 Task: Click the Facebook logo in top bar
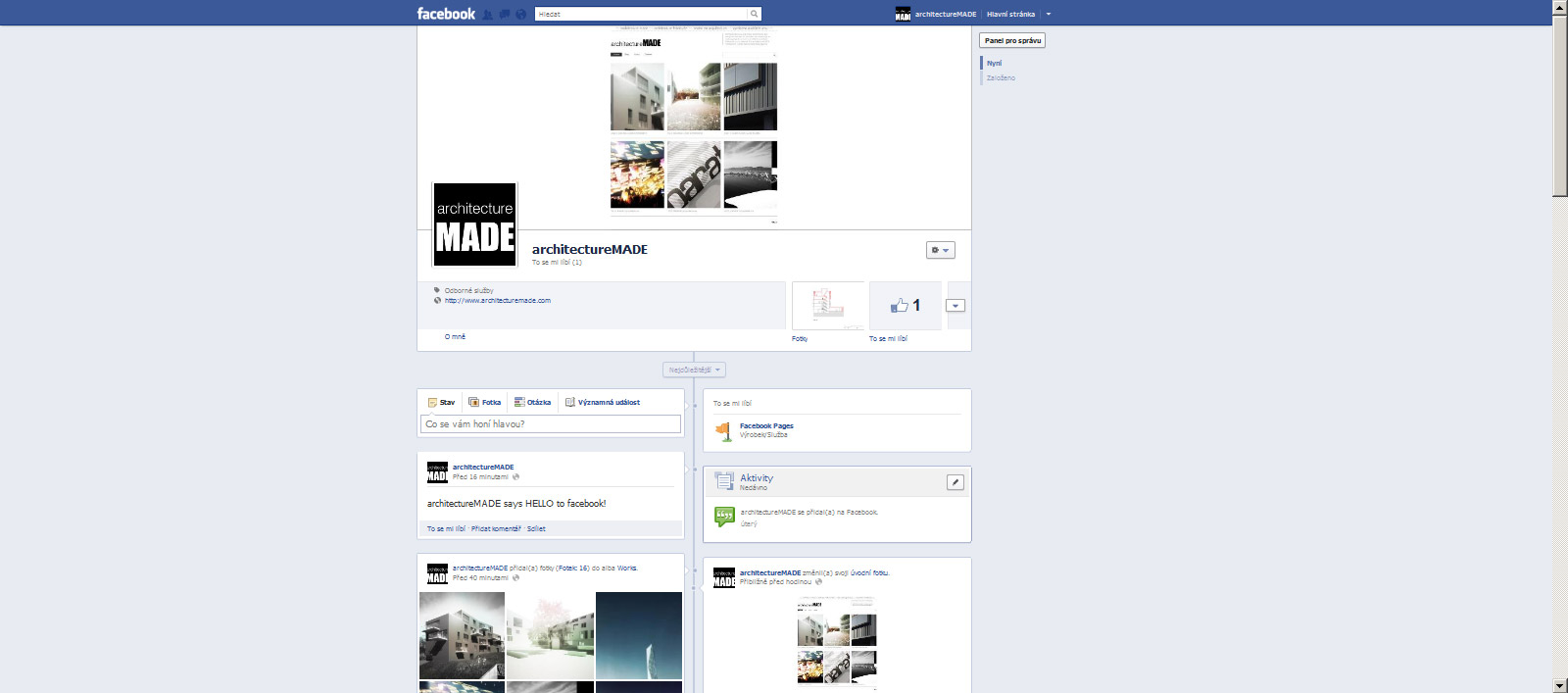[446, 14]
